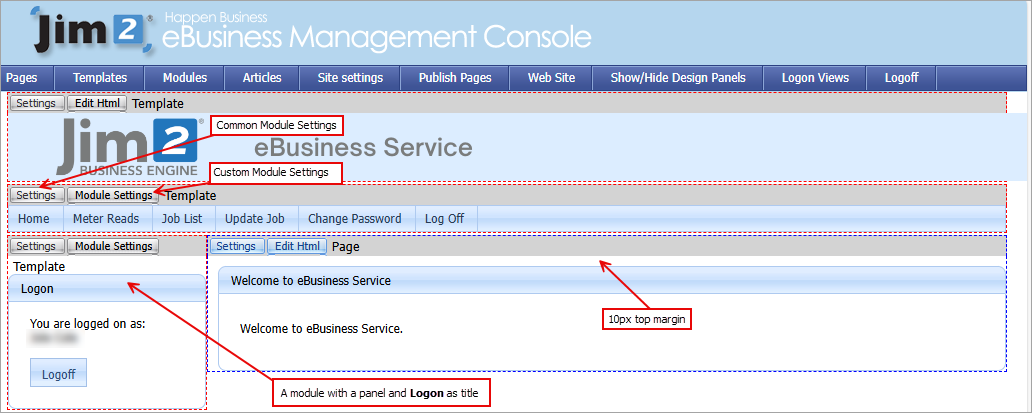Click the Happen Business header text
Screen dimensions: 1032x413
tap(216, 16)
